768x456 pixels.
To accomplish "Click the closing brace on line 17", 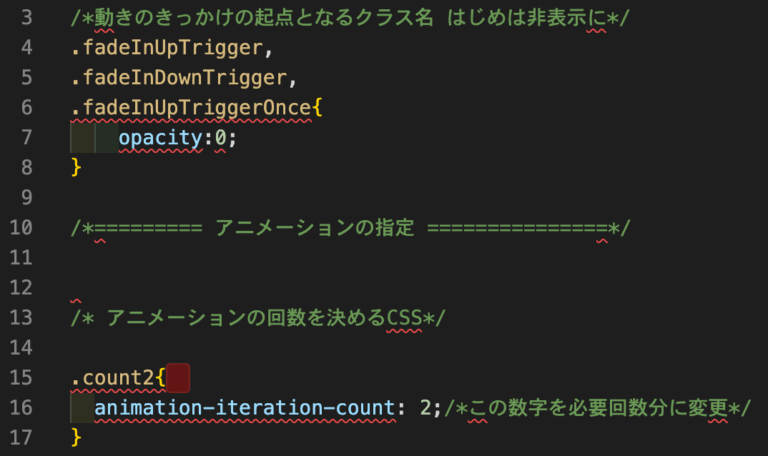I will [x=76, y=437].
